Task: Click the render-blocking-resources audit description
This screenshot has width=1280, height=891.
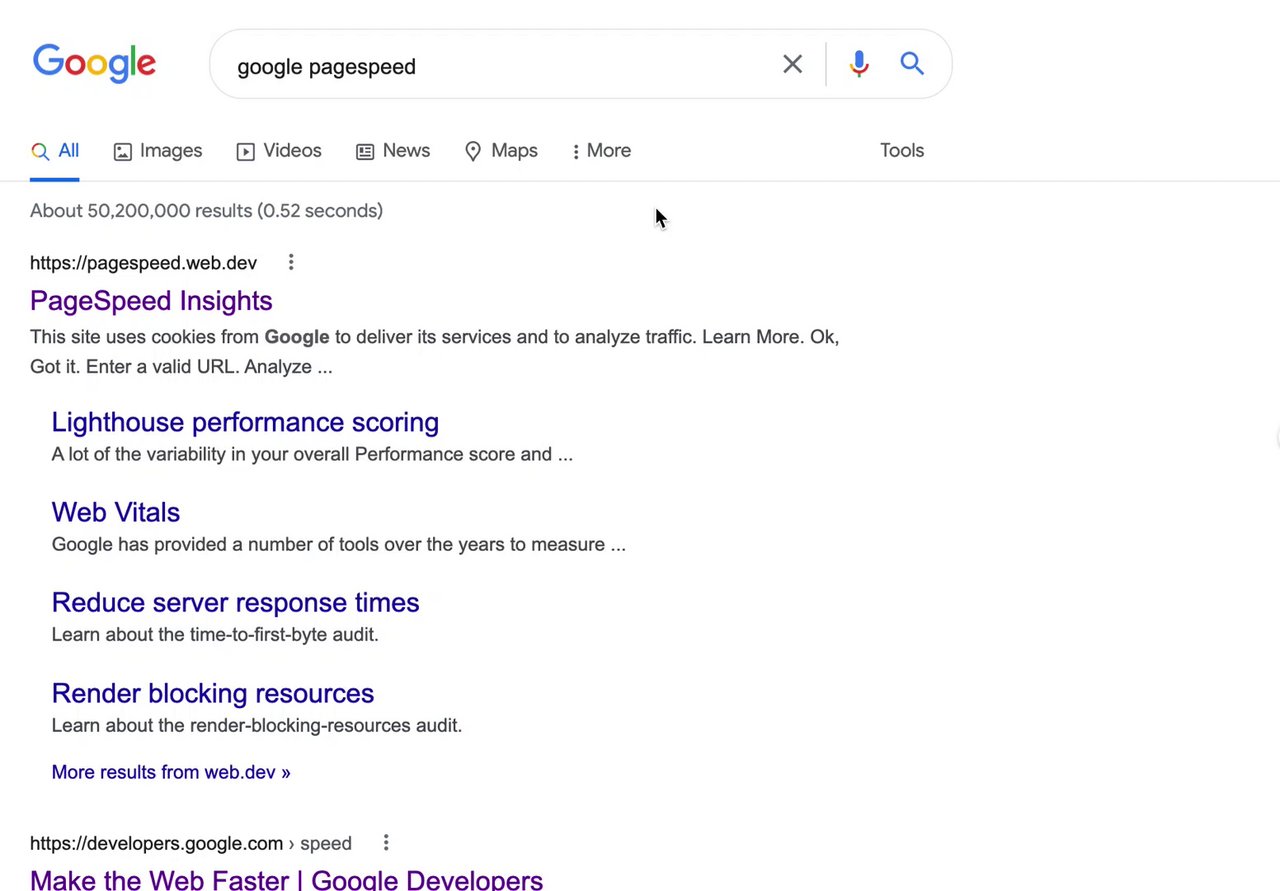Action: (257, 725)
